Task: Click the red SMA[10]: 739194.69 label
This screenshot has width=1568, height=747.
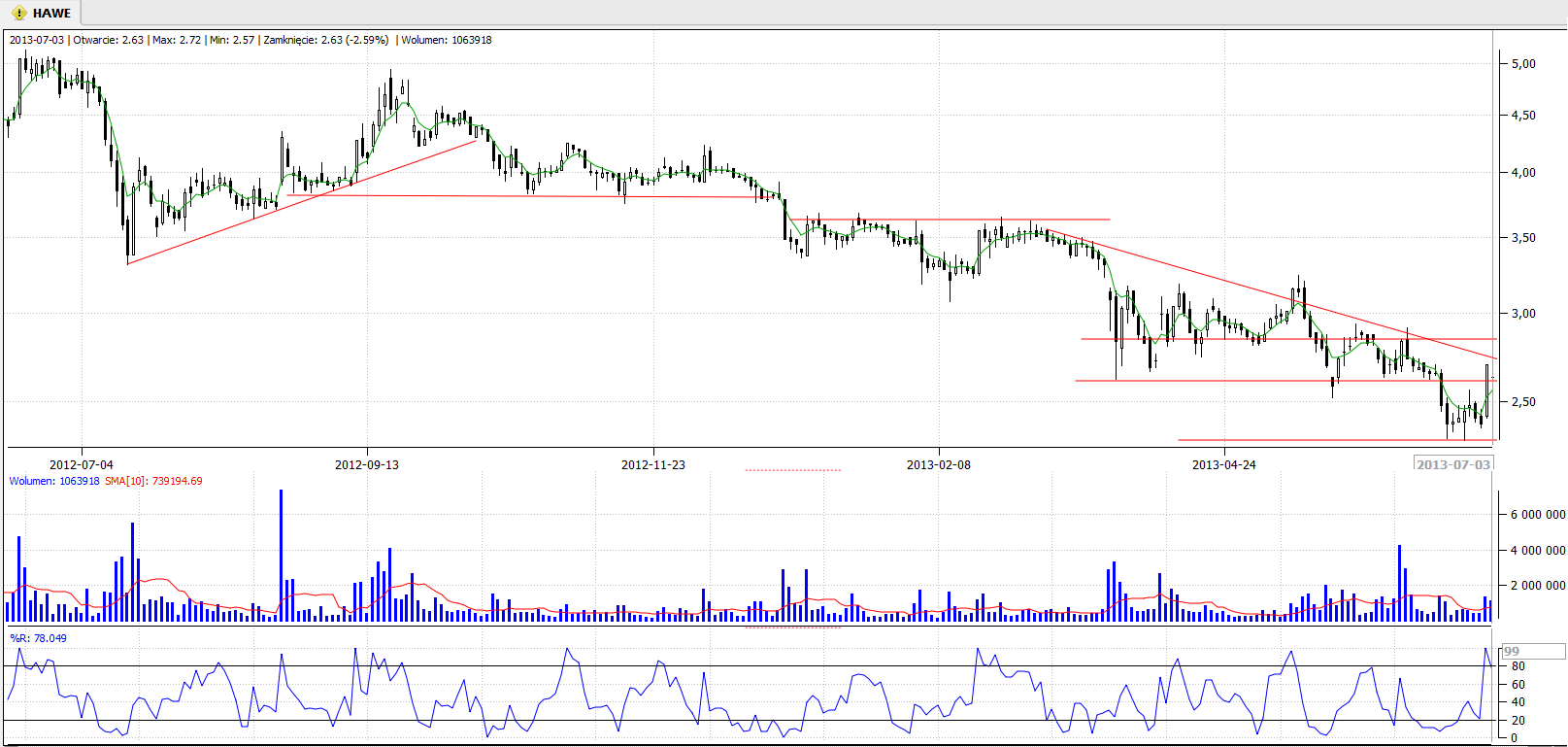Action: pos(153,481)
